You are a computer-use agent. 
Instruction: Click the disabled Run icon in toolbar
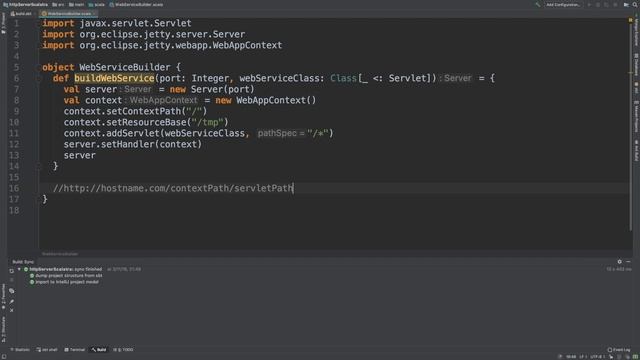pos(589,4)
